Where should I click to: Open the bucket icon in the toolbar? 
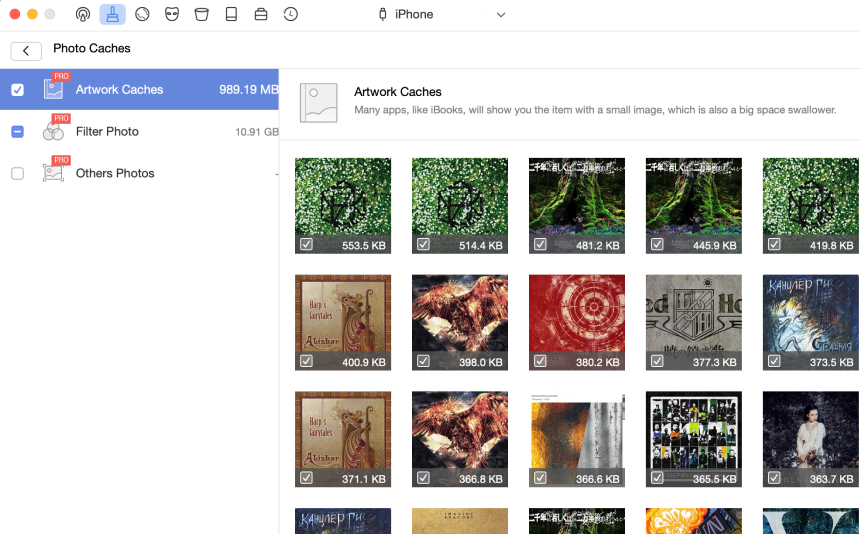201,15
